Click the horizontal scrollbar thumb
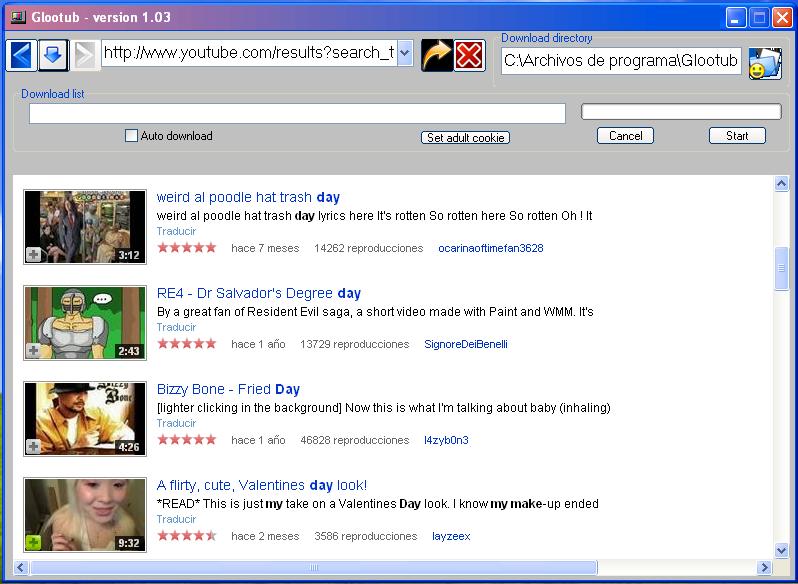This screenshot has width=798, height=584. [x=314, y=567]
